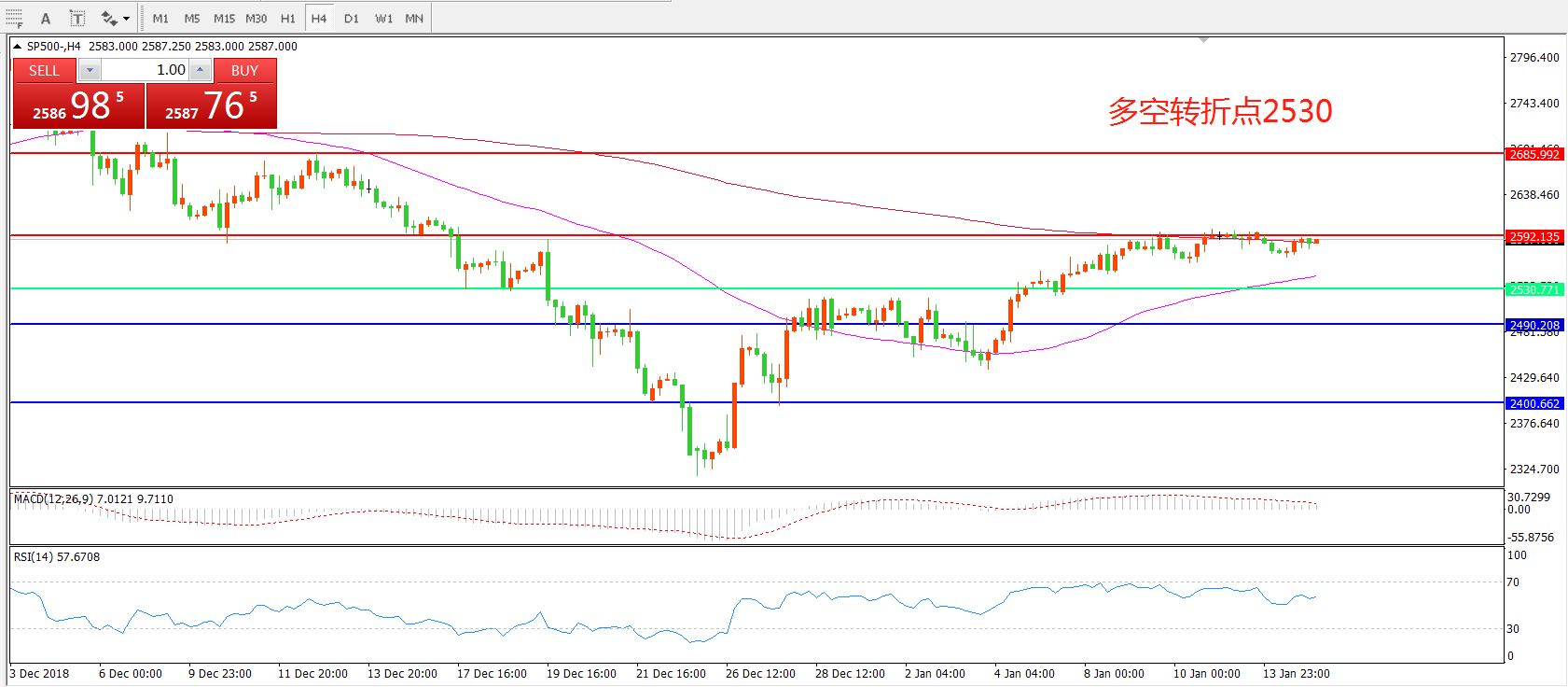This screenshot has width=1568, height=687.
Task: Open the arrows tool dropdown
Action: 126,18
